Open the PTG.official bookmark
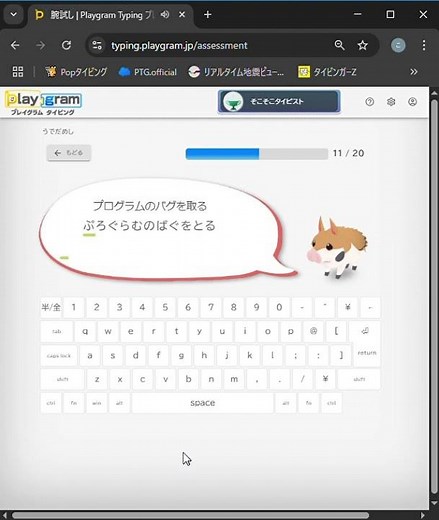439x520 pixels. (x=148, y=72)
